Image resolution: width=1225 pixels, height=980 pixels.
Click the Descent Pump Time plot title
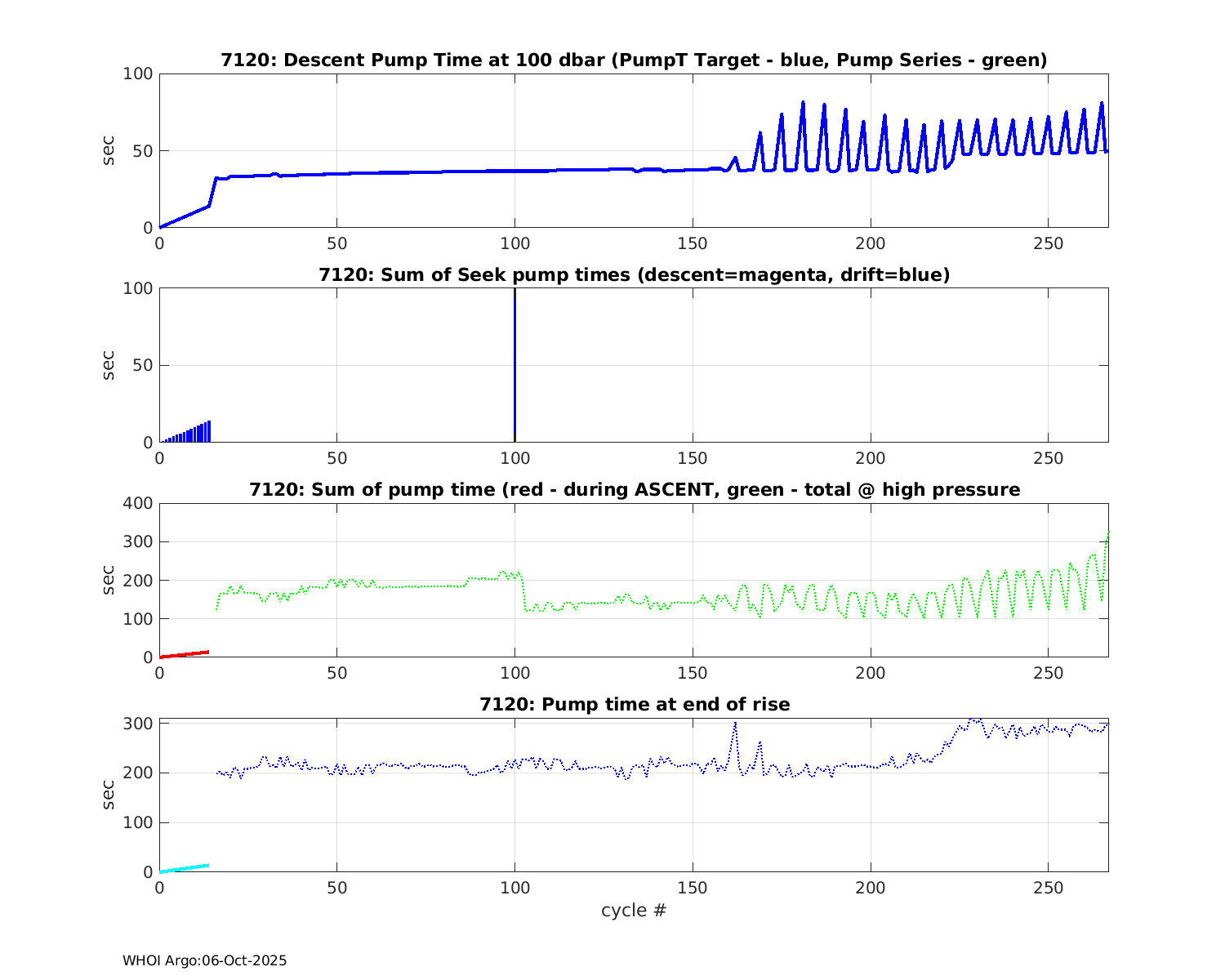pos(634,60)
